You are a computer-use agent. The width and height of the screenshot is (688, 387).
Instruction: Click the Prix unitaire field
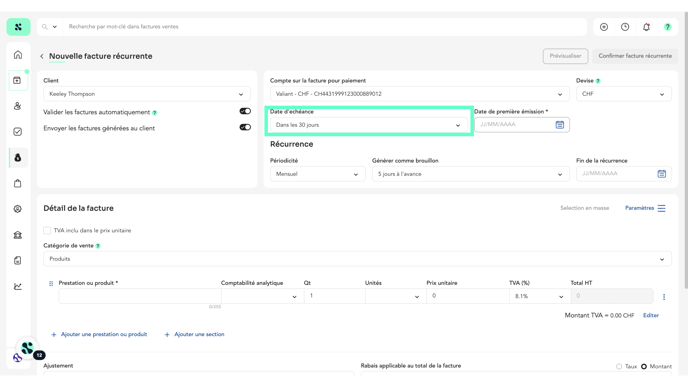point(468,296)
